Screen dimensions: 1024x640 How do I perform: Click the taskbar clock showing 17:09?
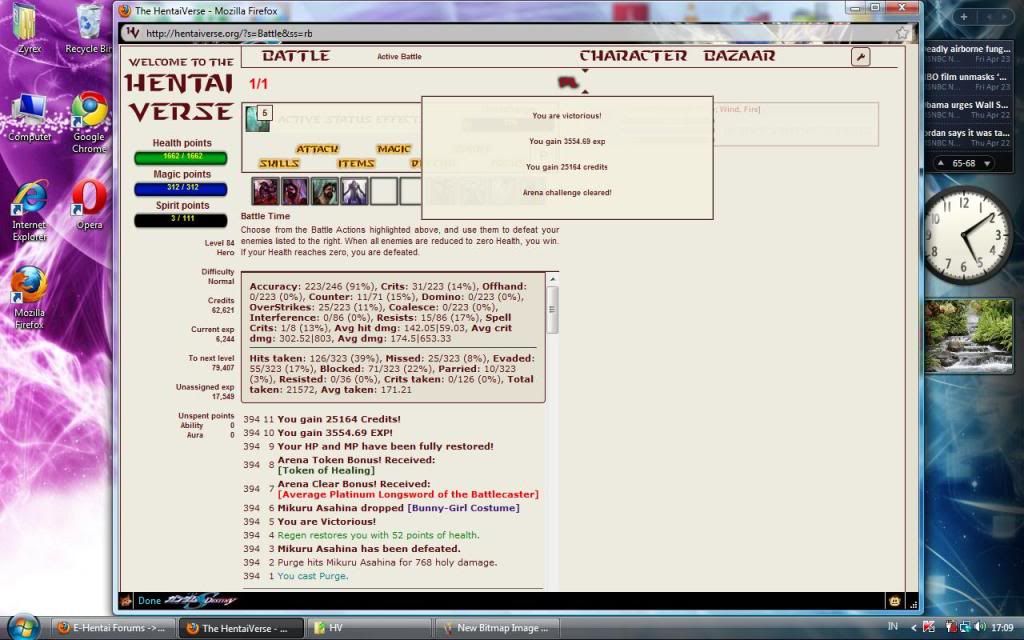pyautogui.click(x=1002, y=628)
